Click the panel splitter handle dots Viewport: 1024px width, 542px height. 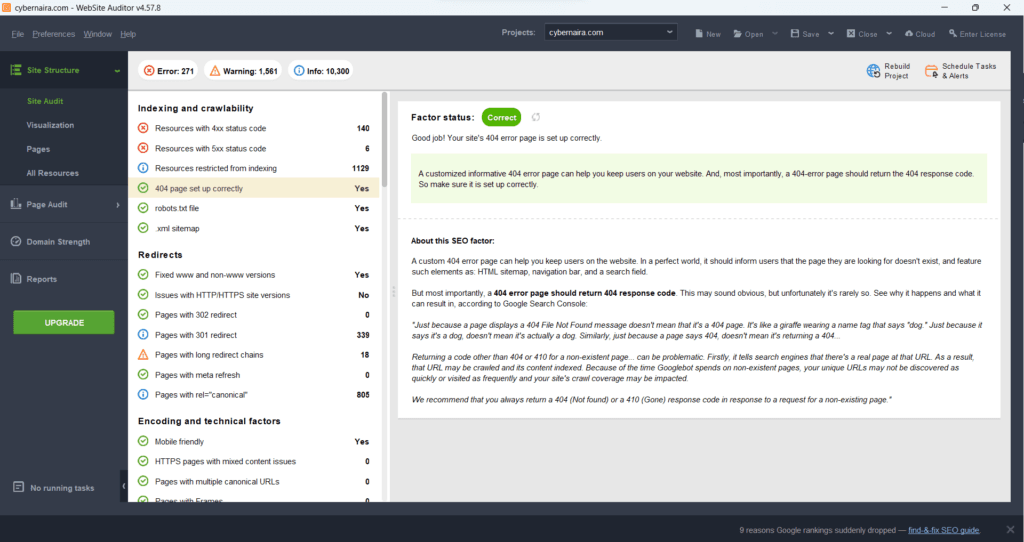[393, 291]
